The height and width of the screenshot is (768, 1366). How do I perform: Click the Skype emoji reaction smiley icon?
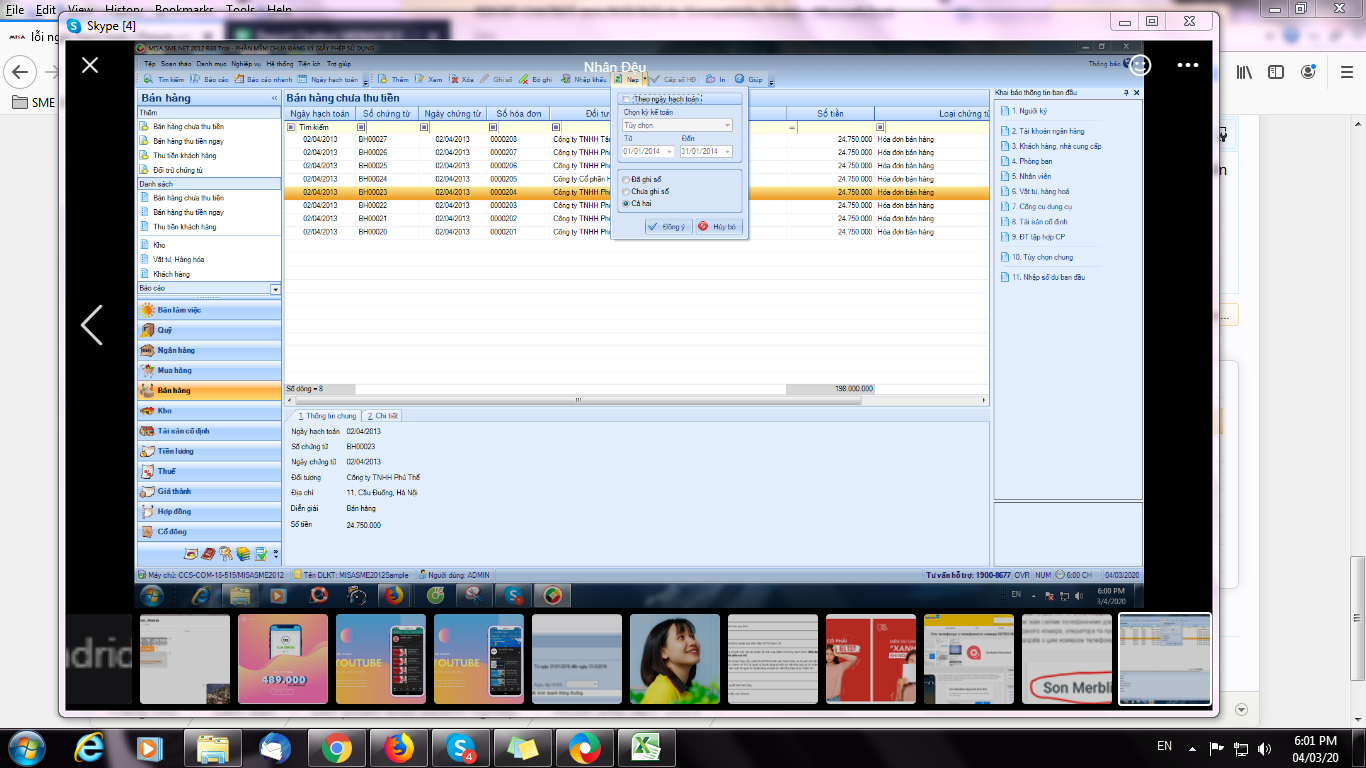[1141, 65]
